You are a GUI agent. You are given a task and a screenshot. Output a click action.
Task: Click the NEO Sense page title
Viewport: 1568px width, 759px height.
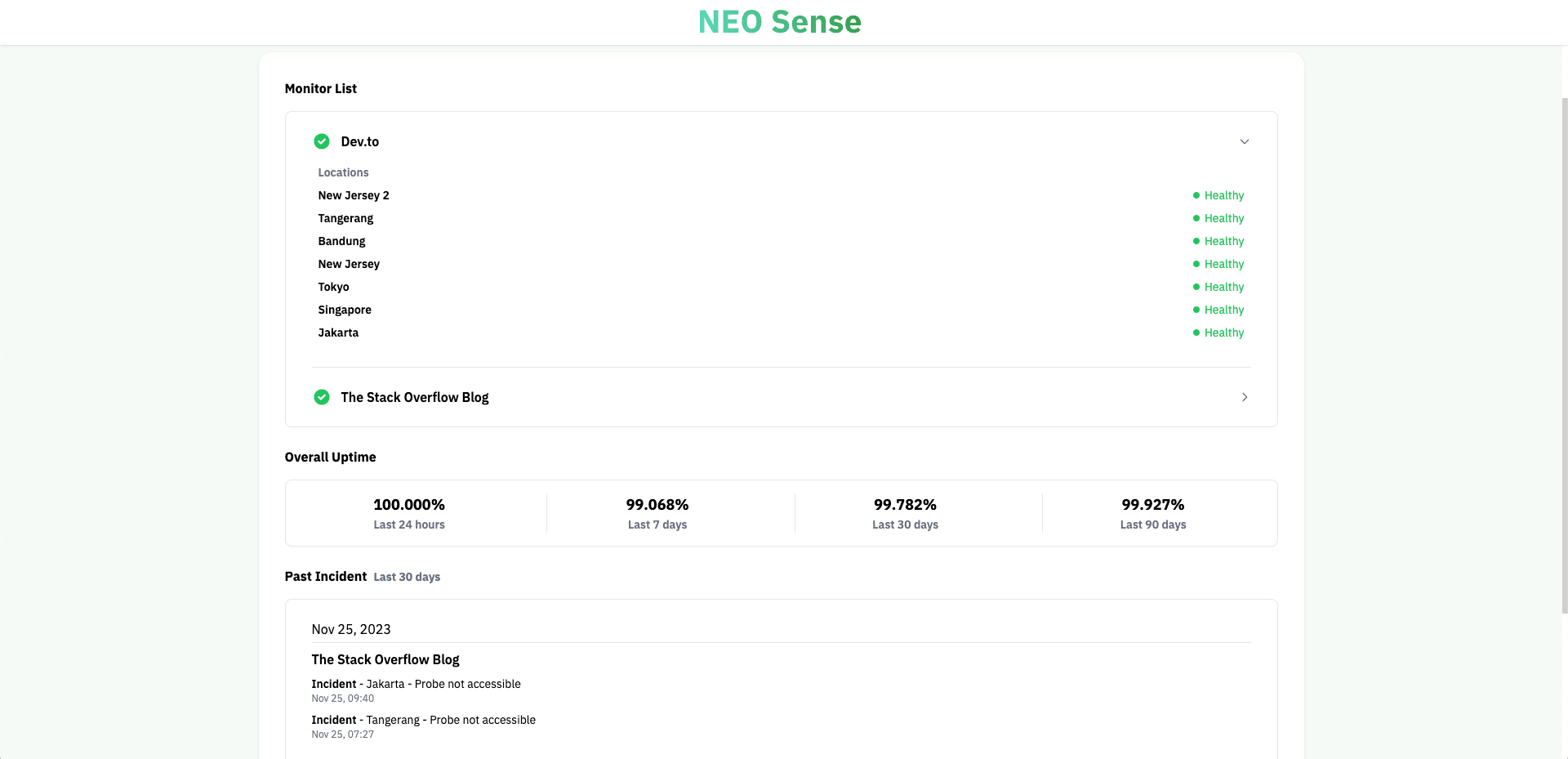point(780,22)
